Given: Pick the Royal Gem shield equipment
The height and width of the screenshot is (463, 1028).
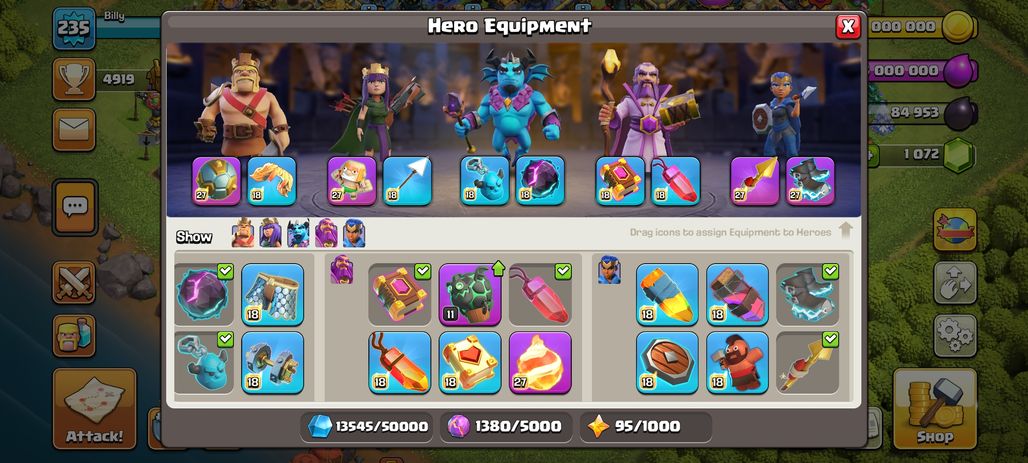Looking at the screenshot, I should 667,363.
